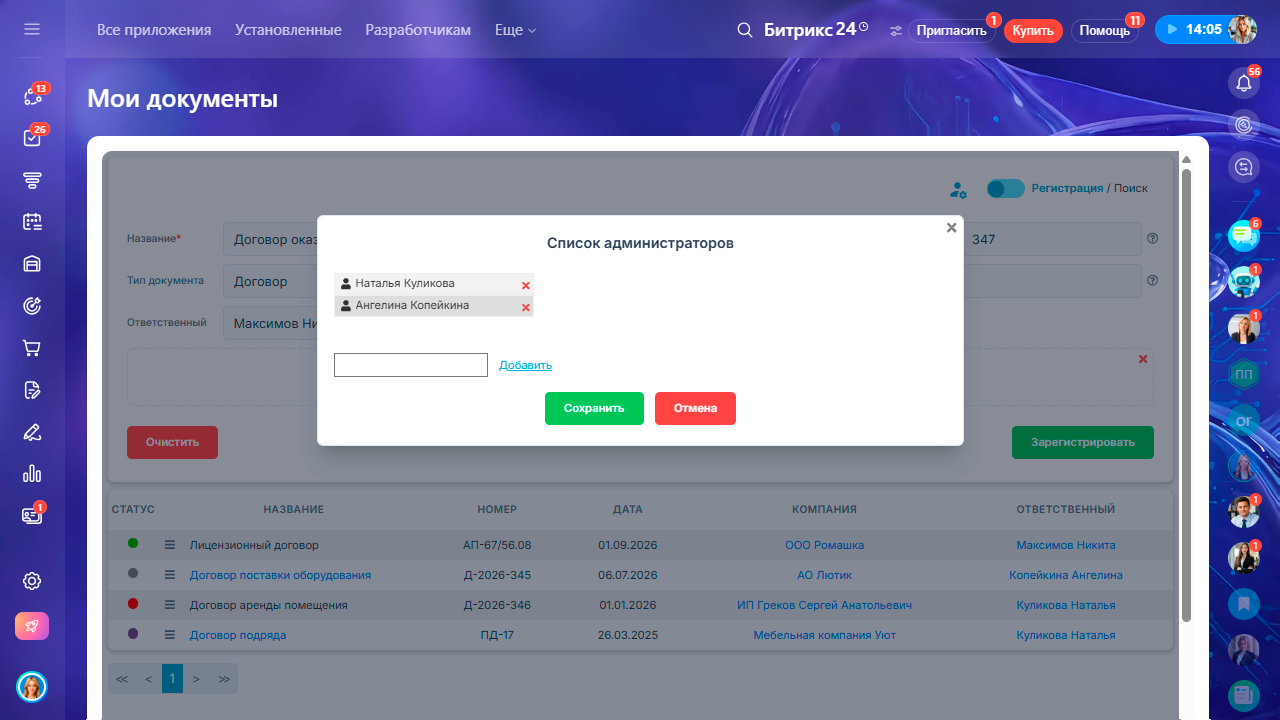Open Разработчикам menu item
1280x720 pixels.
coord(418,30)
